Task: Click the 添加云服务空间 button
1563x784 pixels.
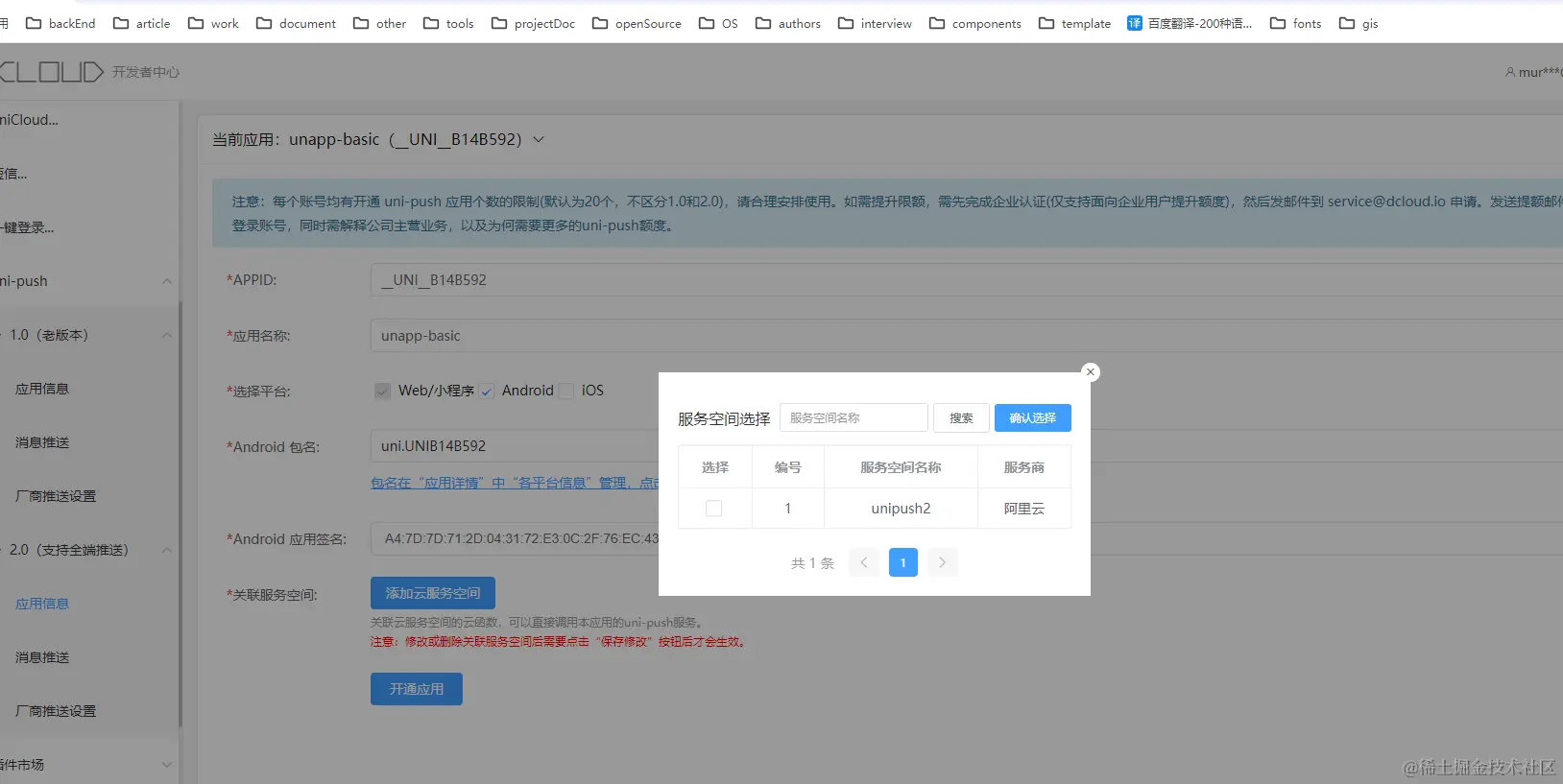Action: pos(433,593)
